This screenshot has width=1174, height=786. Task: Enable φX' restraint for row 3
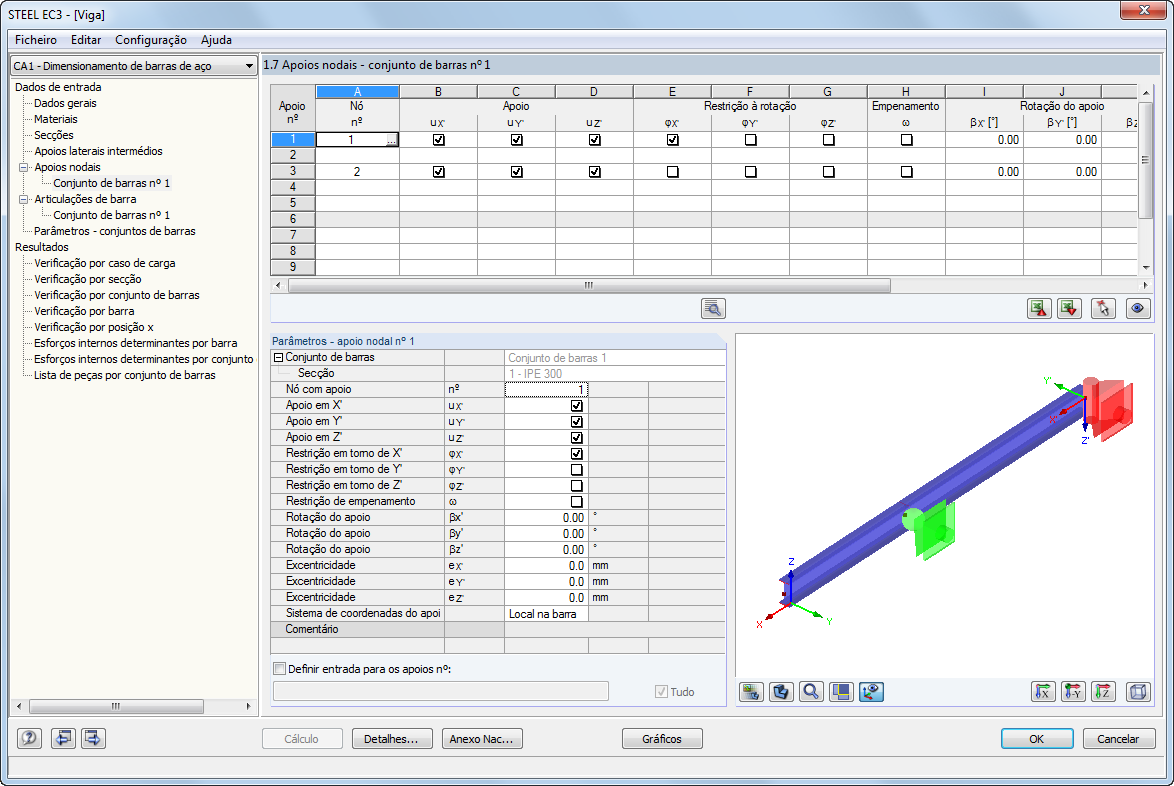pos(672,171)
